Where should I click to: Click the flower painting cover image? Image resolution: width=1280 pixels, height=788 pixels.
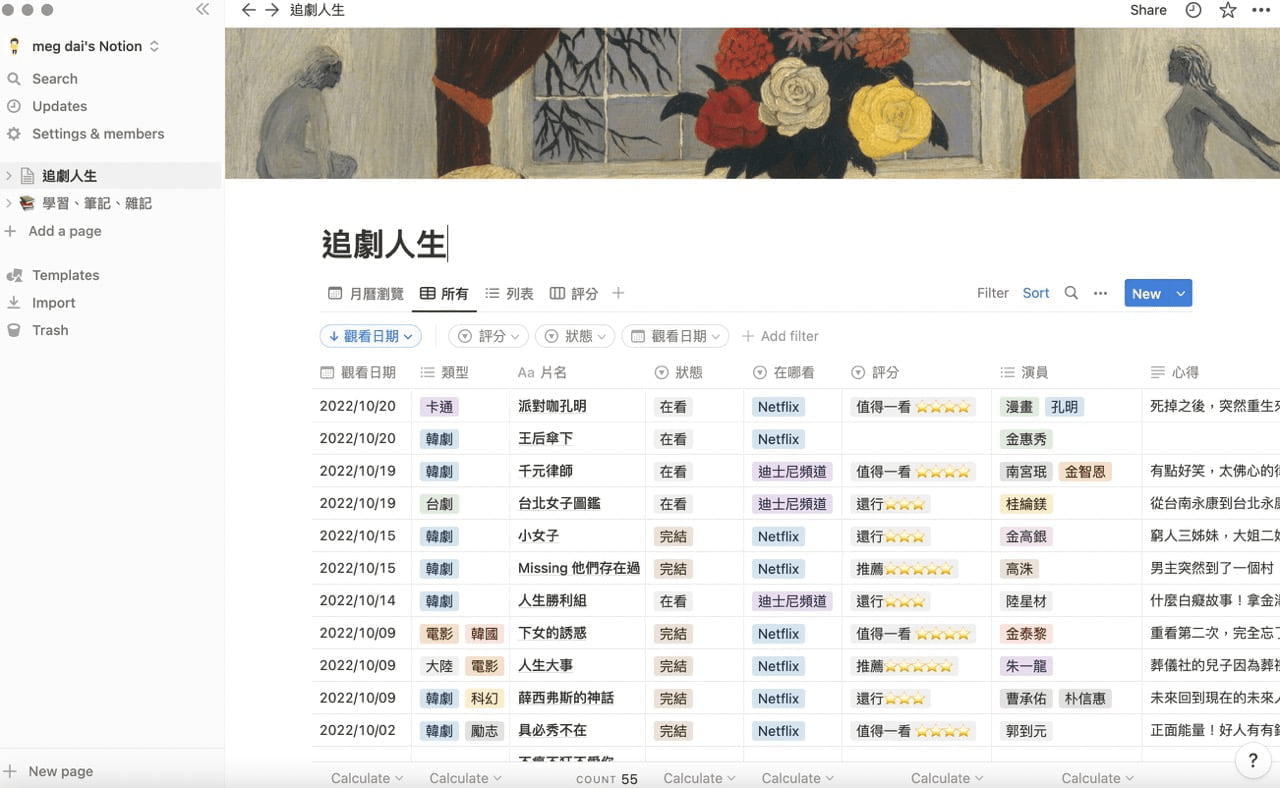752,103
